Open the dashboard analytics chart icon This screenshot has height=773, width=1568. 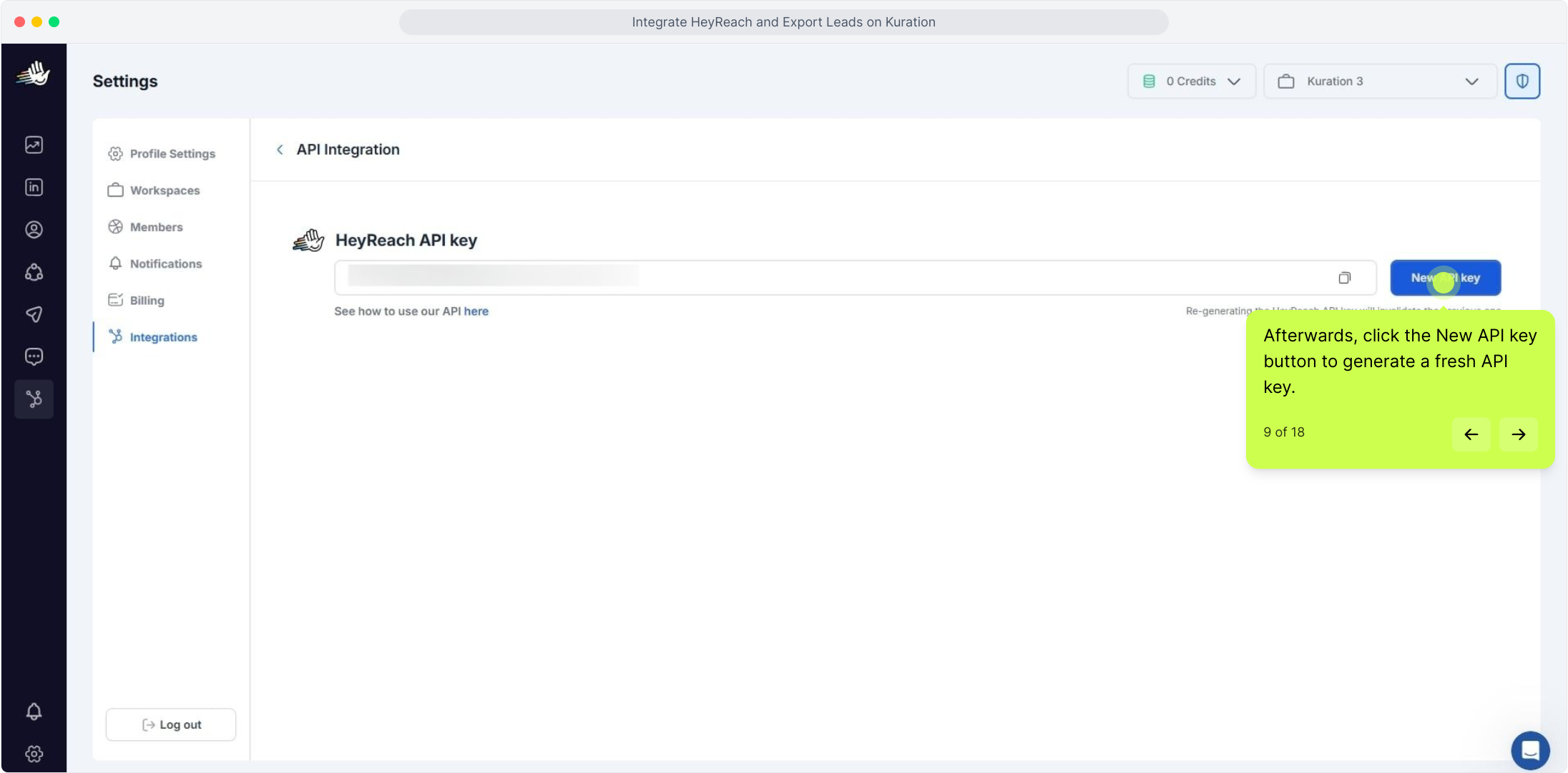34,145
